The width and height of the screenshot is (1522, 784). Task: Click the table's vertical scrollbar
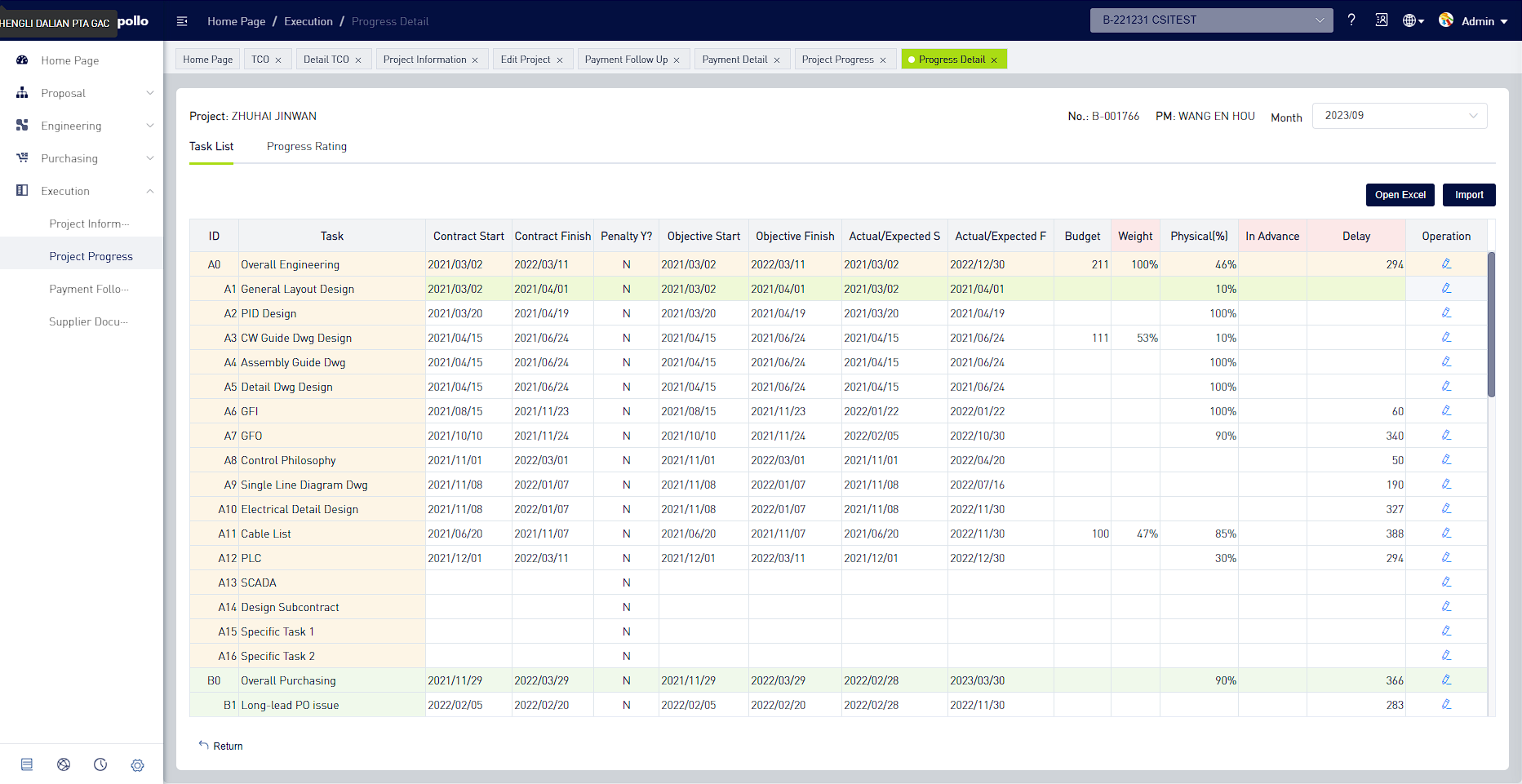[x=1492, y=325]
